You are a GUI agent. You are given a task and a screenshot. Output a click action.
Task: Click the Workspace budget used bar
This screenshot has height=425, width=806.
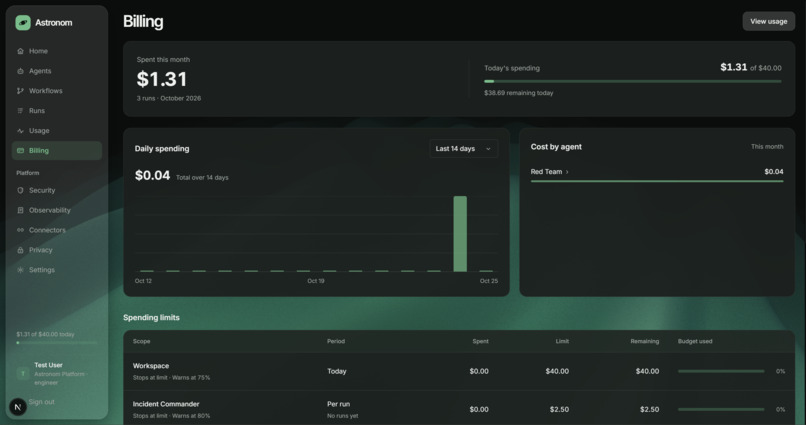[721, 371]
